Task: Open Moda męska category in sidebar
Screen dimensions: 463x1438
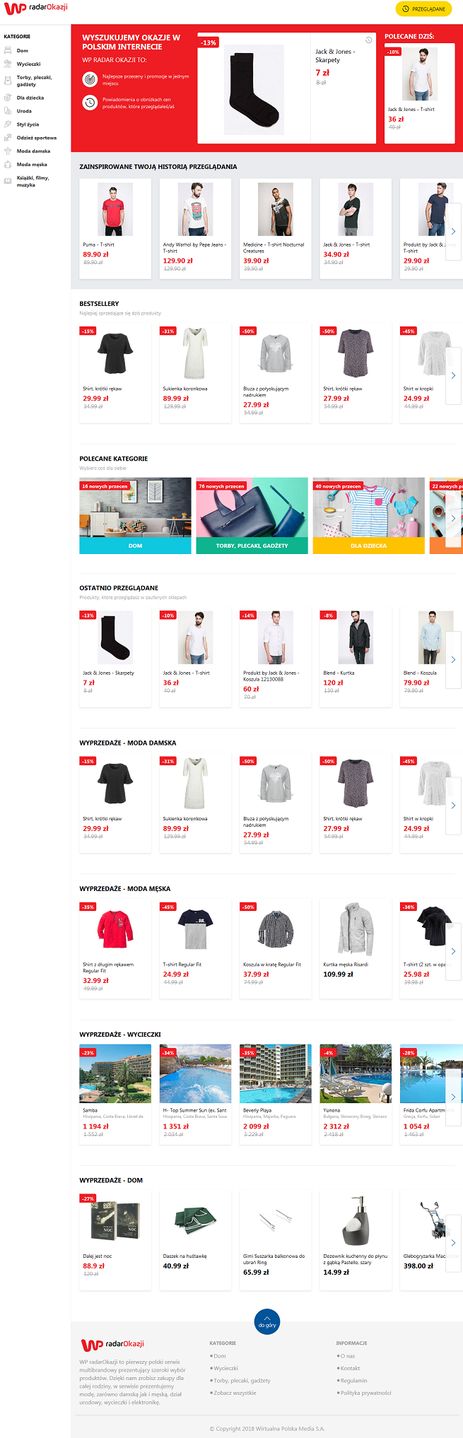Action: pos(32,163)
